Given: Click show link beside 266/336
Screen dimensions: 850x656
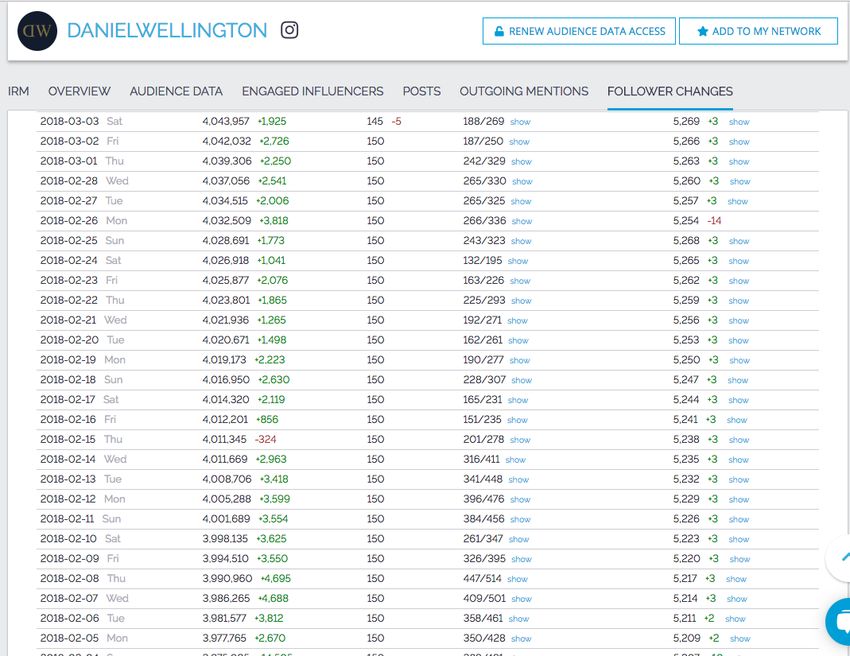Looking at the screenshot, I should click(522, 221).
